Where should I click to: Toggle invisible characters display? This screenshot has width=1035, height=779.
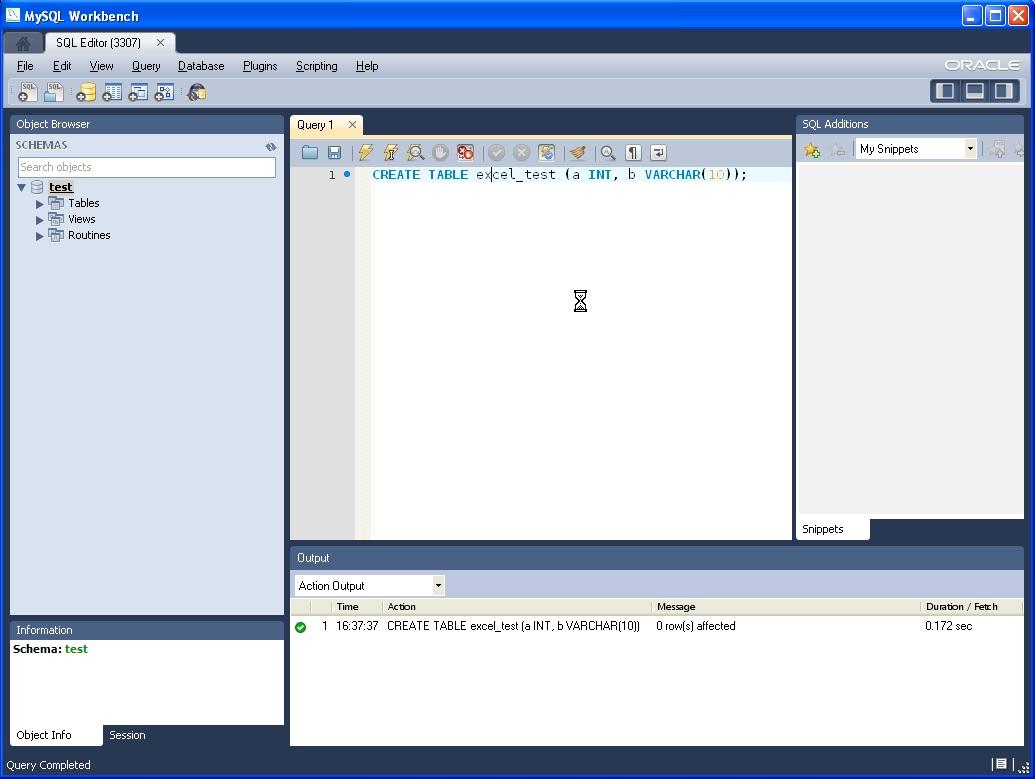pos(633,152)
